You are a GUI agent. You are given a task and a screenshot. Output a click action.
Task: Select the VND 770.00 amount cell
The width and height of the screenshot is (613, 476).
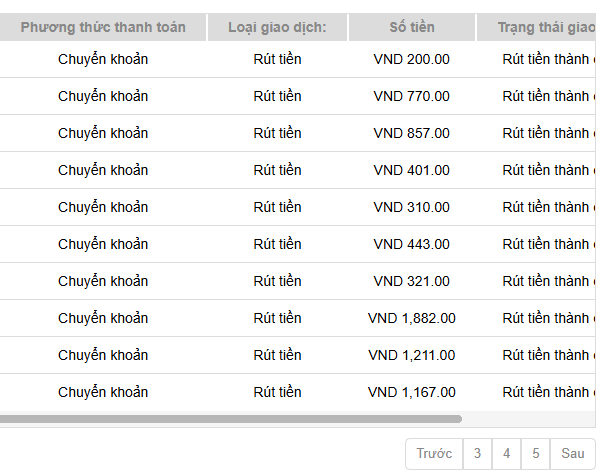tap(412, 96)
